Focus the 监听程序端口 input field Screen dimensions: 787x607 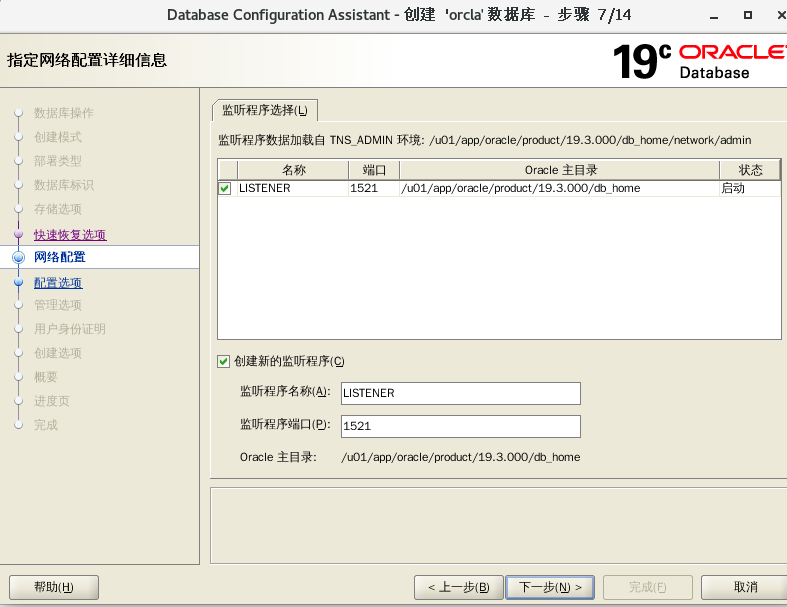click(x=460, y=426)
